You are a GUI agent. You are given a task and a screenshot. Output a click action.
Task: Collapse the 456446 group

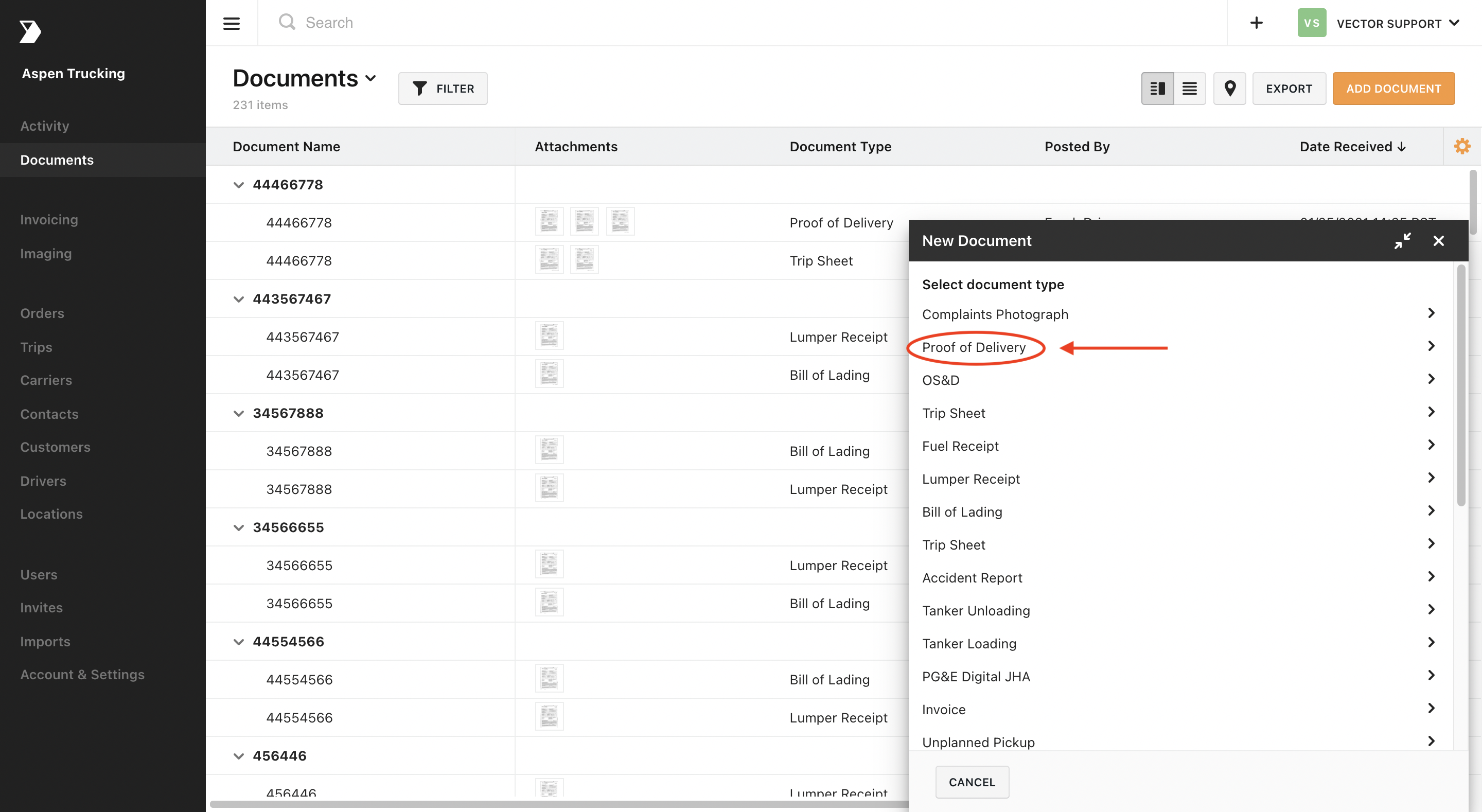point(238,755)
